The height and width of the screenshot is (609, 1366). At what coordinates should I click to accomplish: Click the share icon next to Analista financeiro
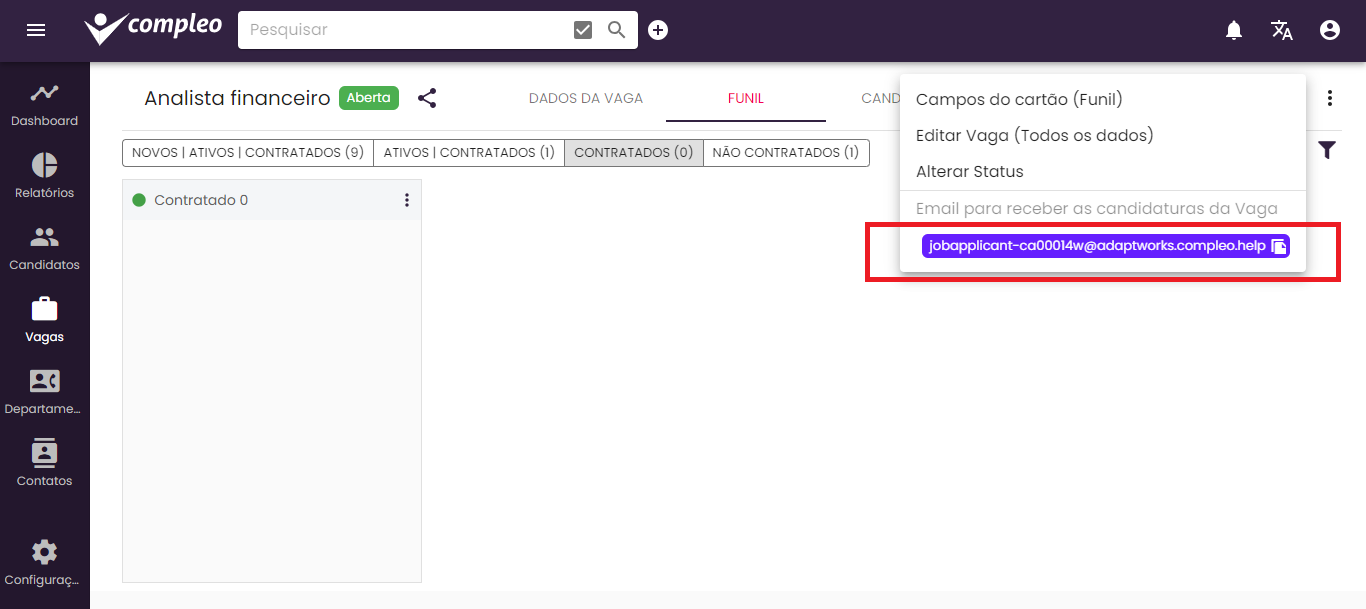click(x=428, y=98)
